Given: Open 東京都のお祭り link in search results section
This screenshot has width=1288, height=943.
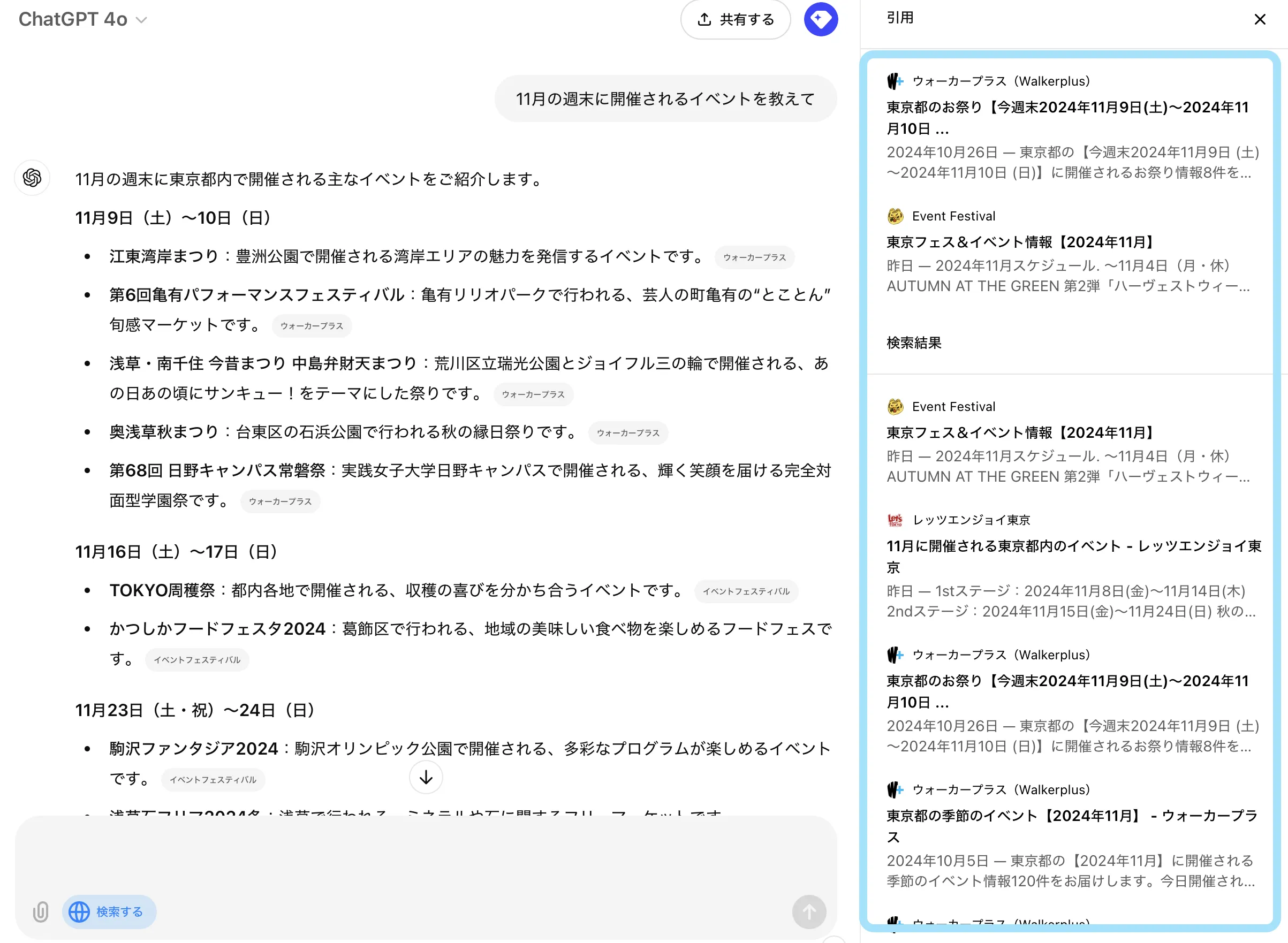Looking at the screenshot, I should [x=1067, y=691].
